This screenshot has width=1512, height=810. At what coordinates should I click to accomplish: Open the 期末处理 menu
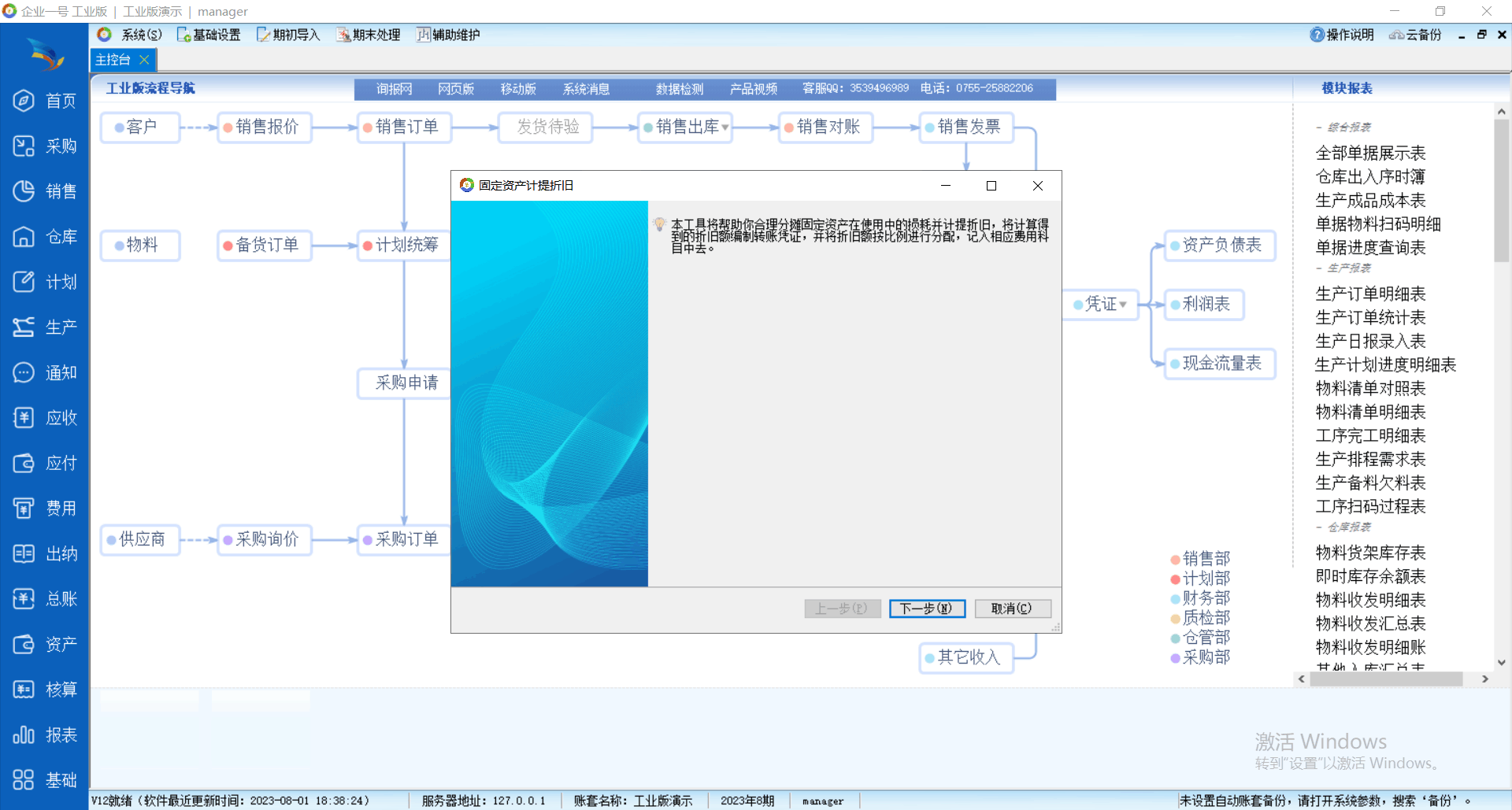pyautogui.click(x=369, y=35)
